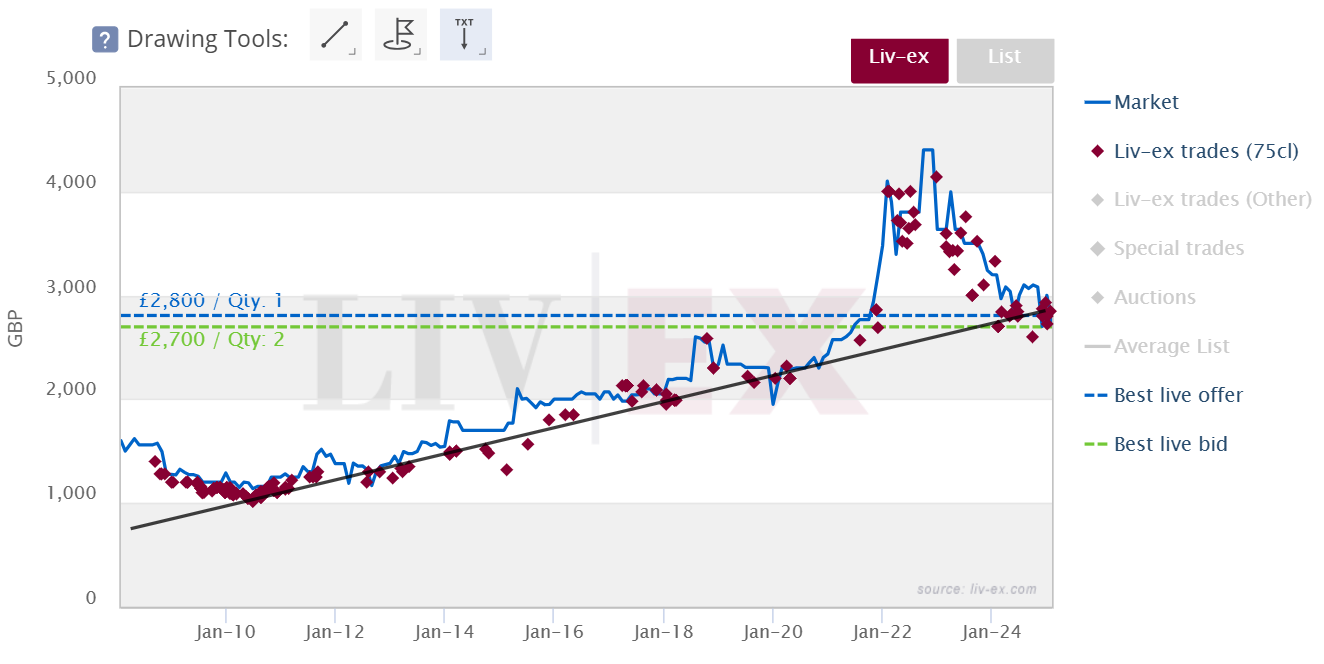Toggle the Best live bid line
1324x664 pixels.
(1156, 445)
